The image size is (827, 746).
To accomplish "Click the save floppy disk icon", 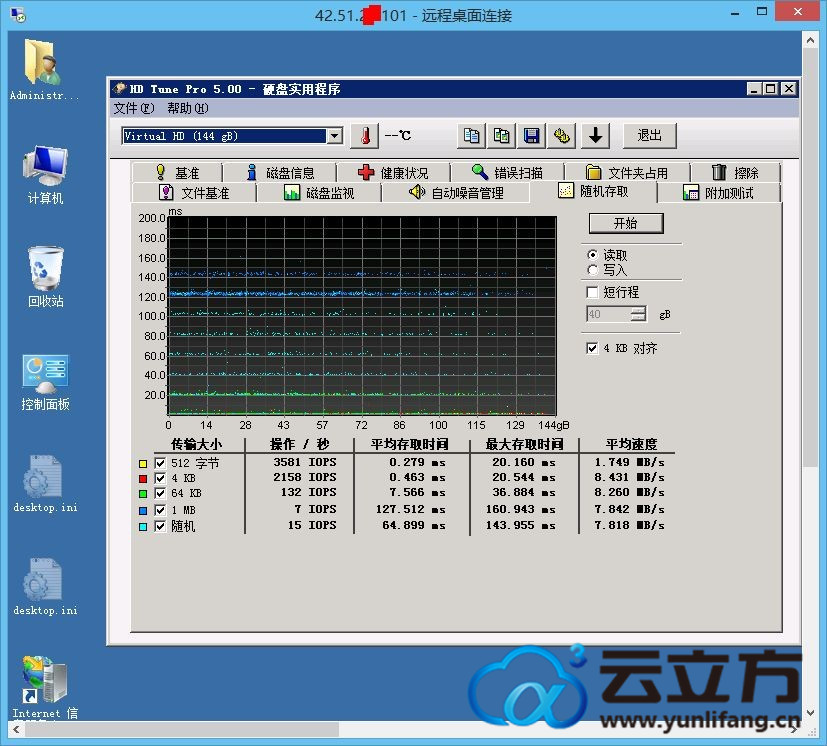I will (532, 136).
